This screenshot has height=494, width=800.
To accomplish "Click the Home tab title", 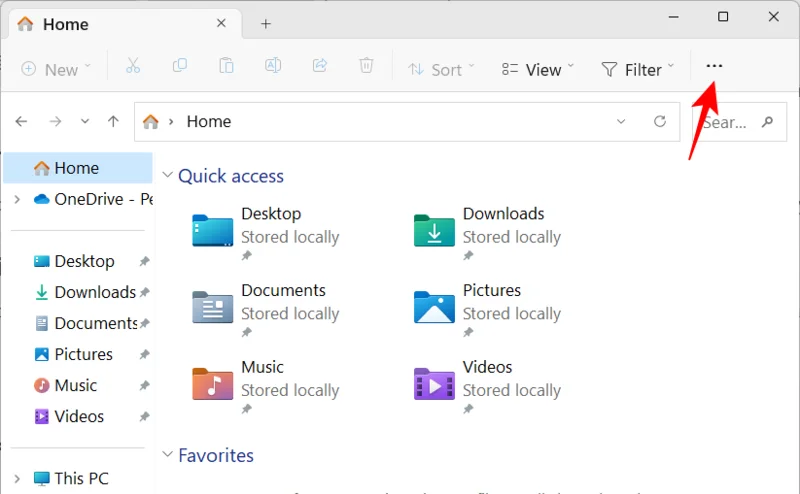I will pos(65,24).
